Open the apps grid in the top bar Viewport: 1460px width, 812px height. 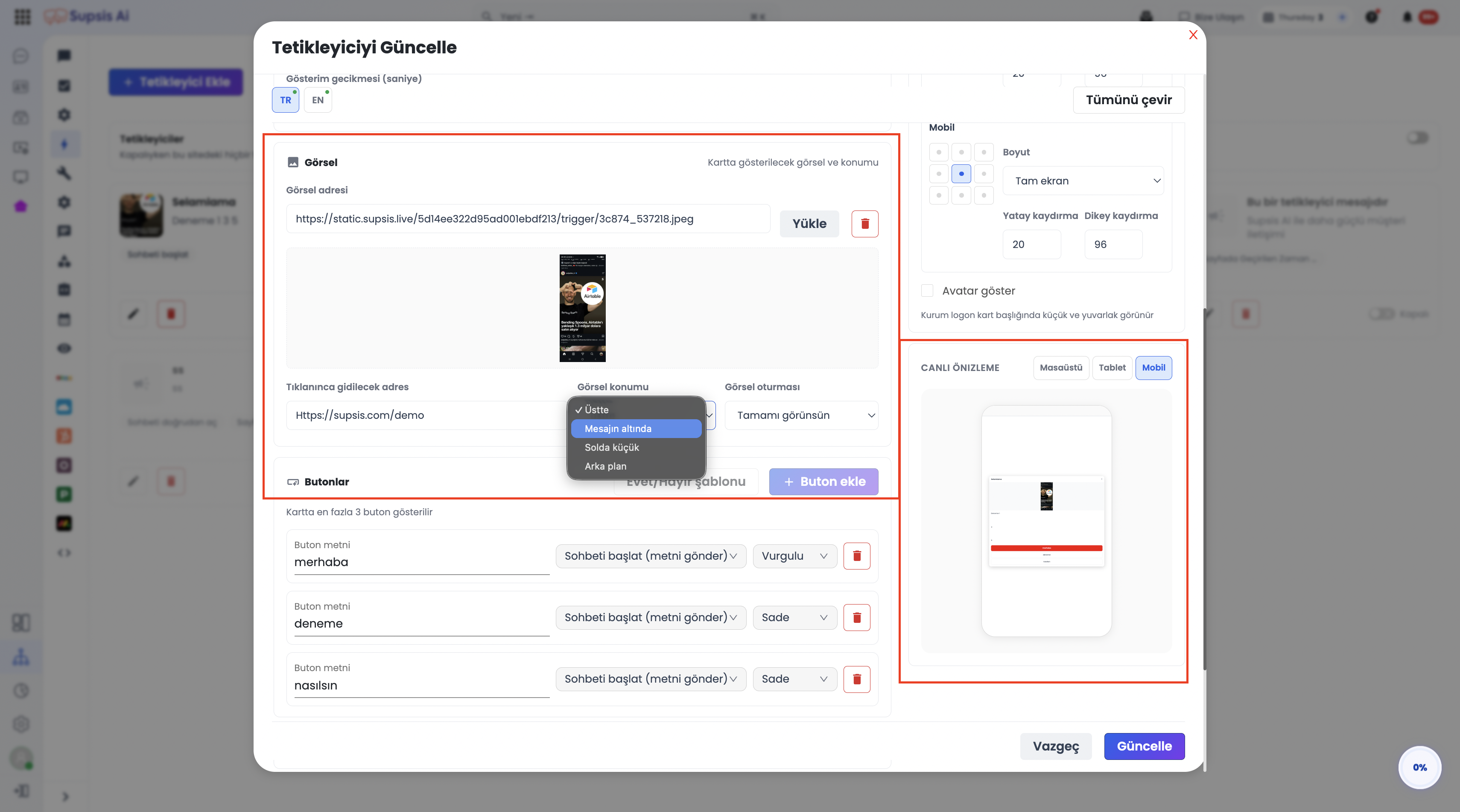pos(22,16)
